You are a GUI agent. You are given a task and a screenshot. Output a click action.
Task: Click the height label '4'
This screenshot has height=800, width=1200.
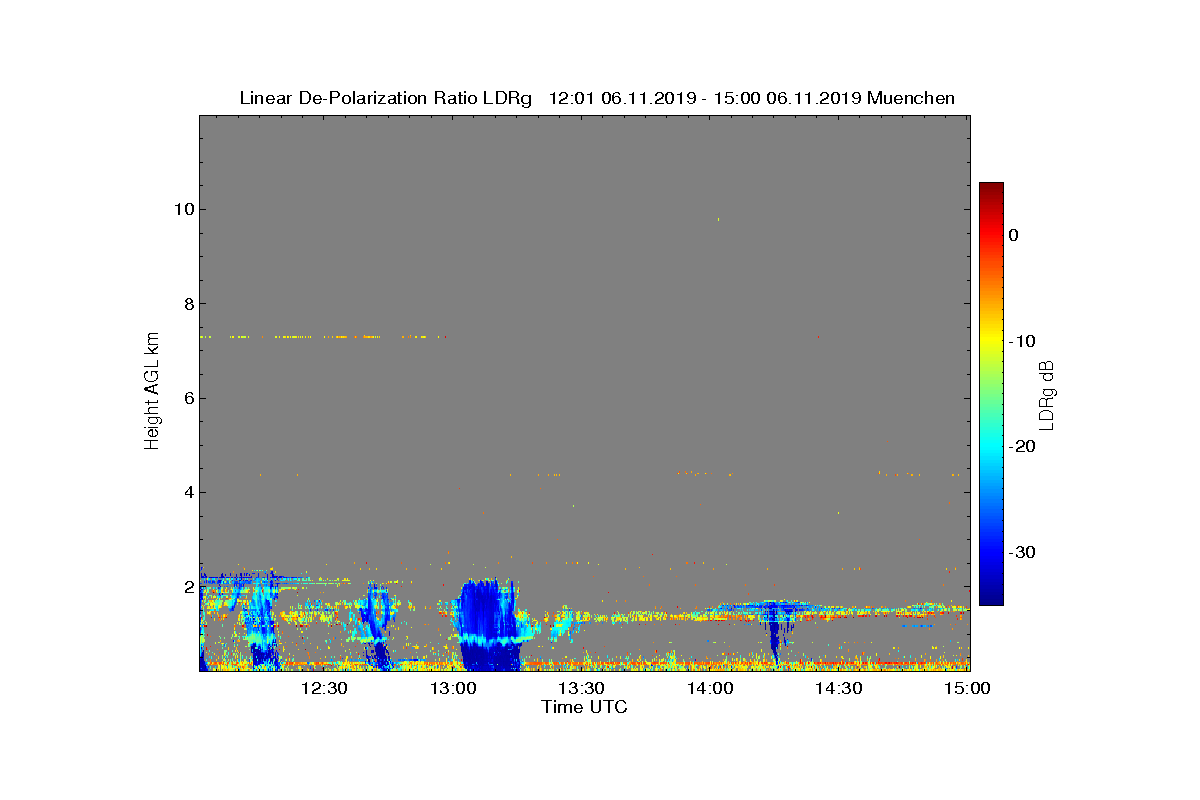click(x=188, y=492)
